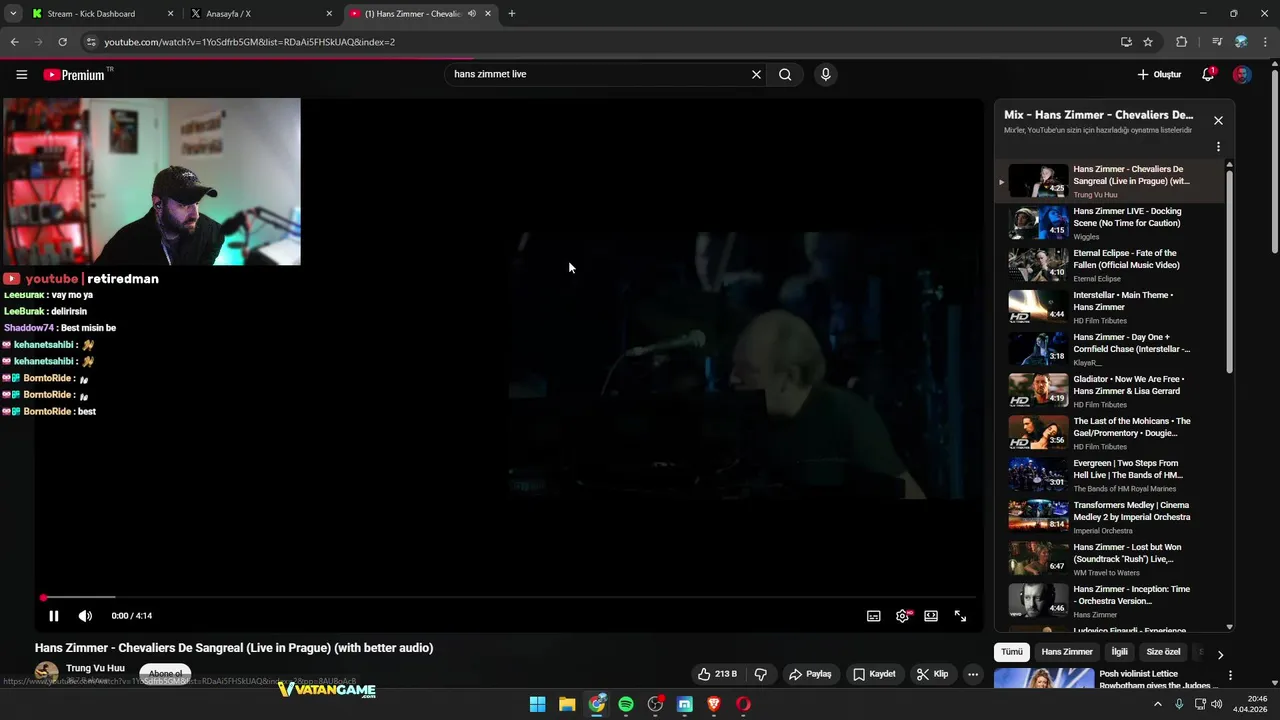The height and width of the screenshot is (720, 1280).
Task: Select the Tümü filter chip
Action: 1012,652
